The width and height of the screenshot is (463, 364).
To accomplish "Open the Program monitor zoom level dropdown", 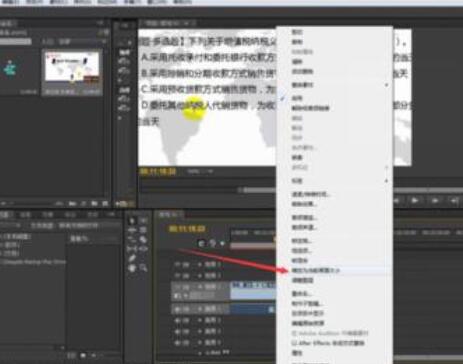I will point(200,172).
